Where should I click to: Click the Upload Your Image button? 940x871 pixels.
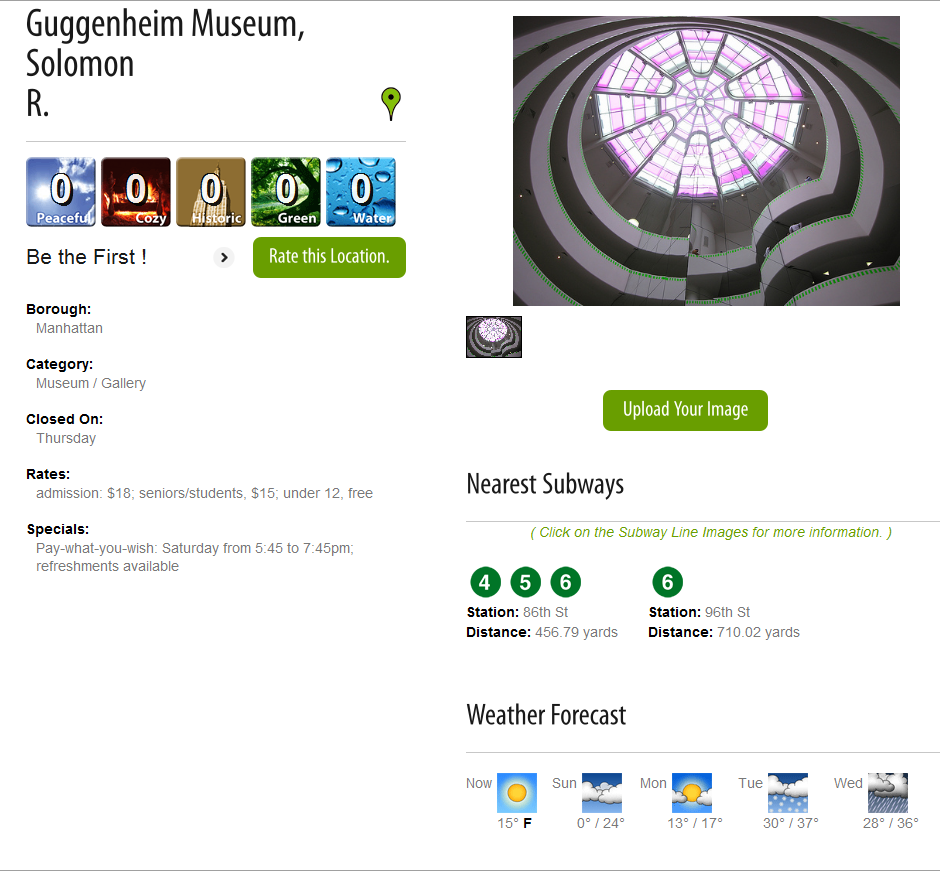[x=685, y=410]
